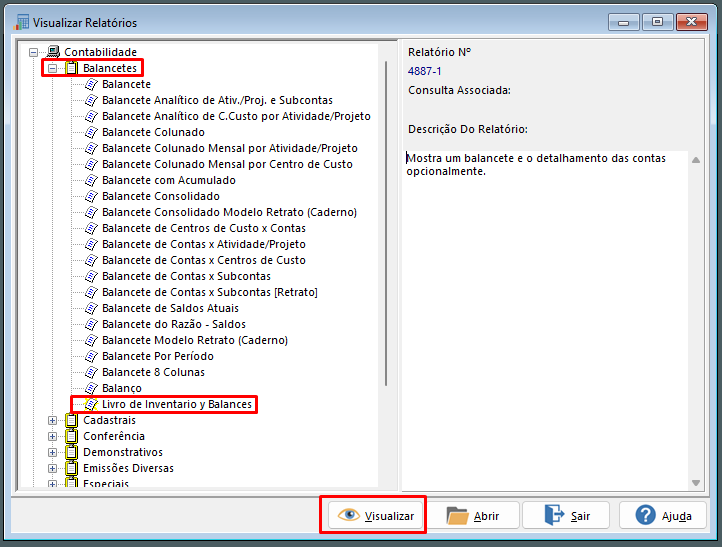Click icon of Balancete Colunado report
The image size is (722, 547).
tap(92, 132)
